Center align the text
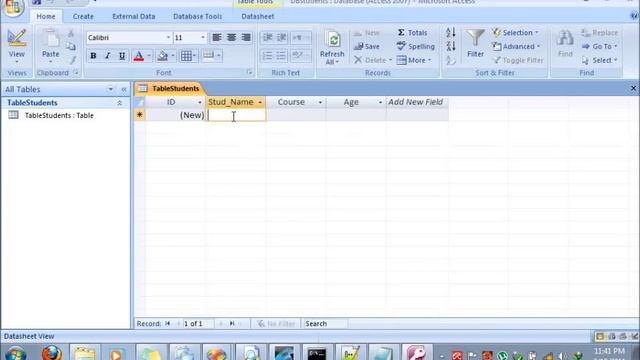 (x=231, y=38)
